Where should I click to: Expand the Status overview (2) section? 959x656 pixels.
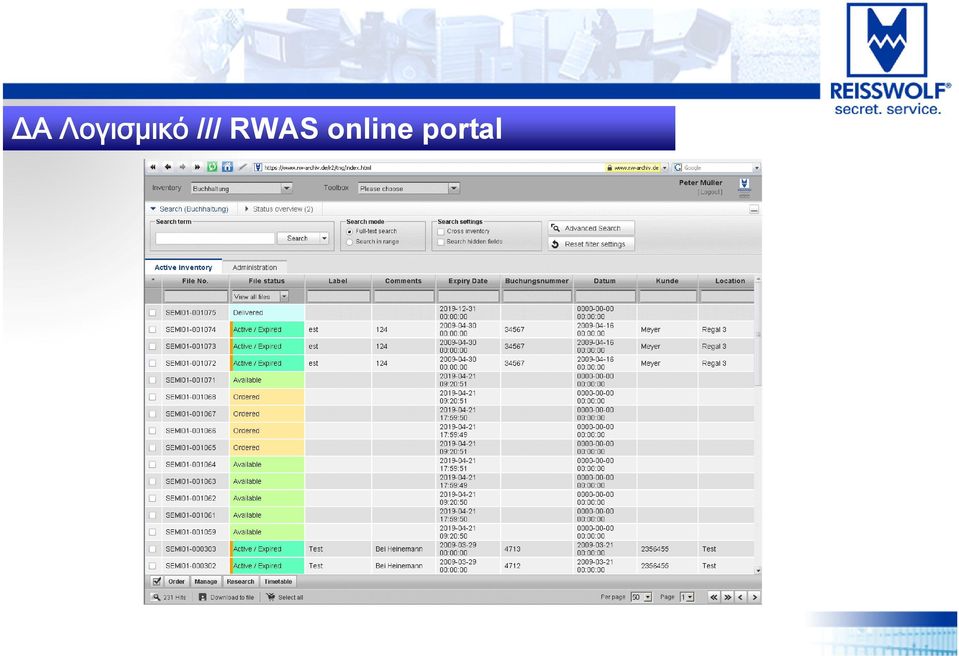coord(279,209)
